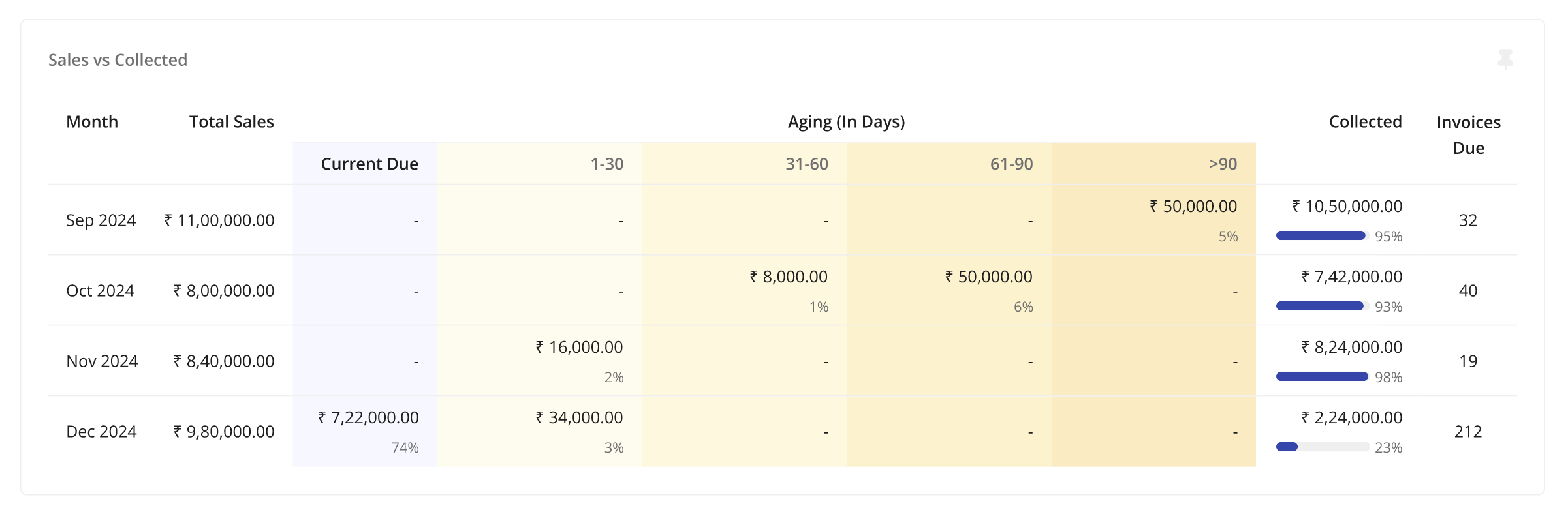Click the Current Due column header
This screenshot has width=1568, height=510.
click(369, 164)
